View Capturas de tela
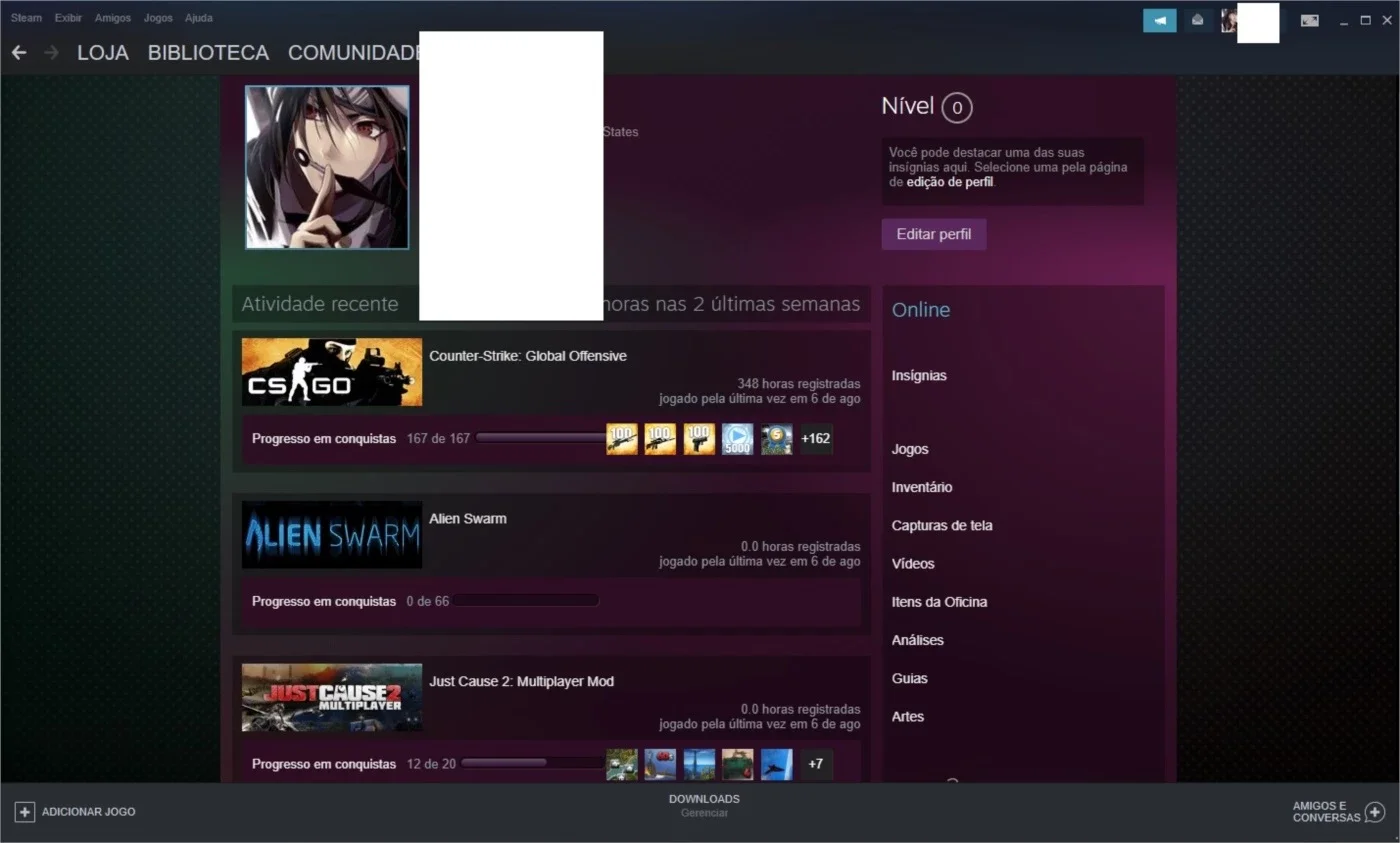1400x843 pixels. pyautogui.click(x=942, y=526)
